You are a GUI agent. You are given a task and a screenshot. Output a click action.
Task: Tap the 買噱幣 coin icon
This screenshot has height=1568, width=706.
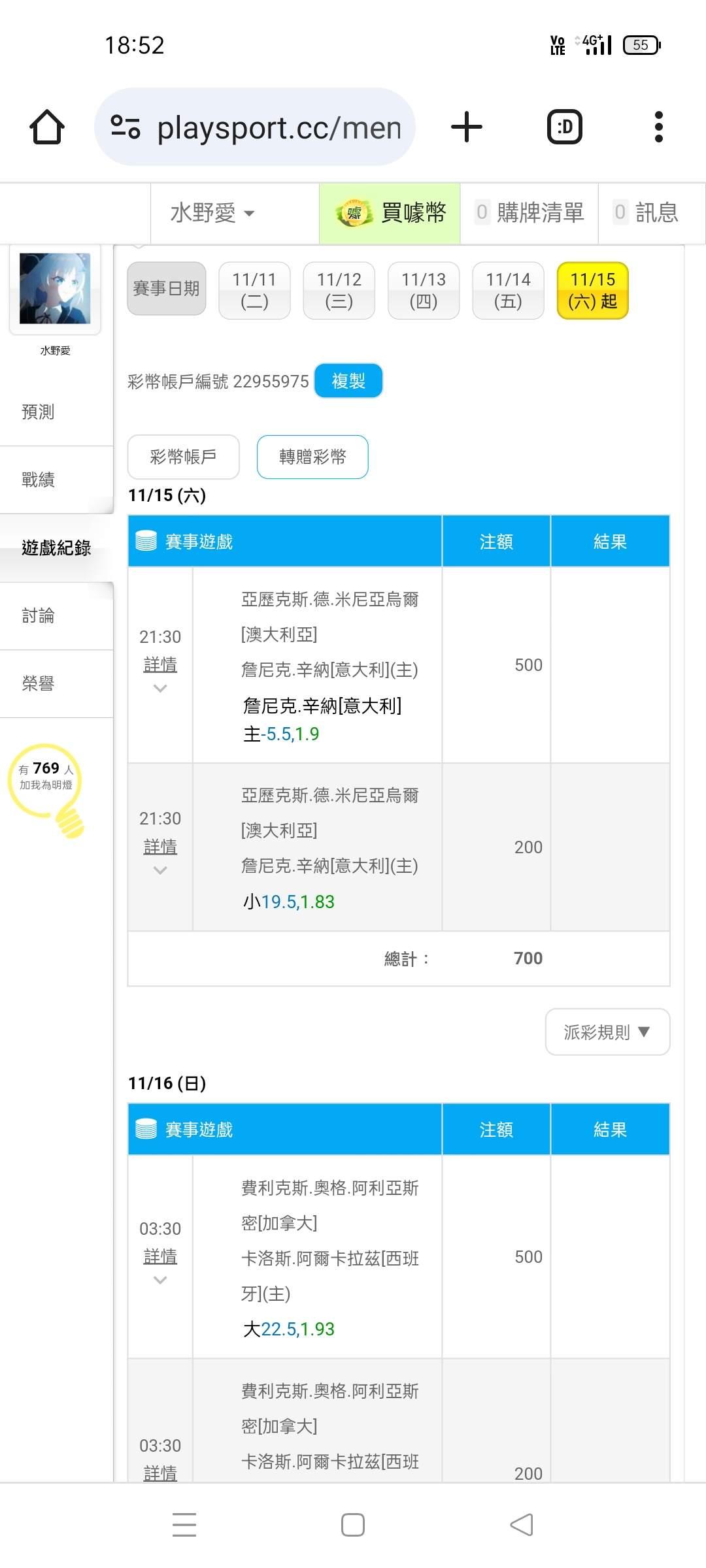coord(354,213)
